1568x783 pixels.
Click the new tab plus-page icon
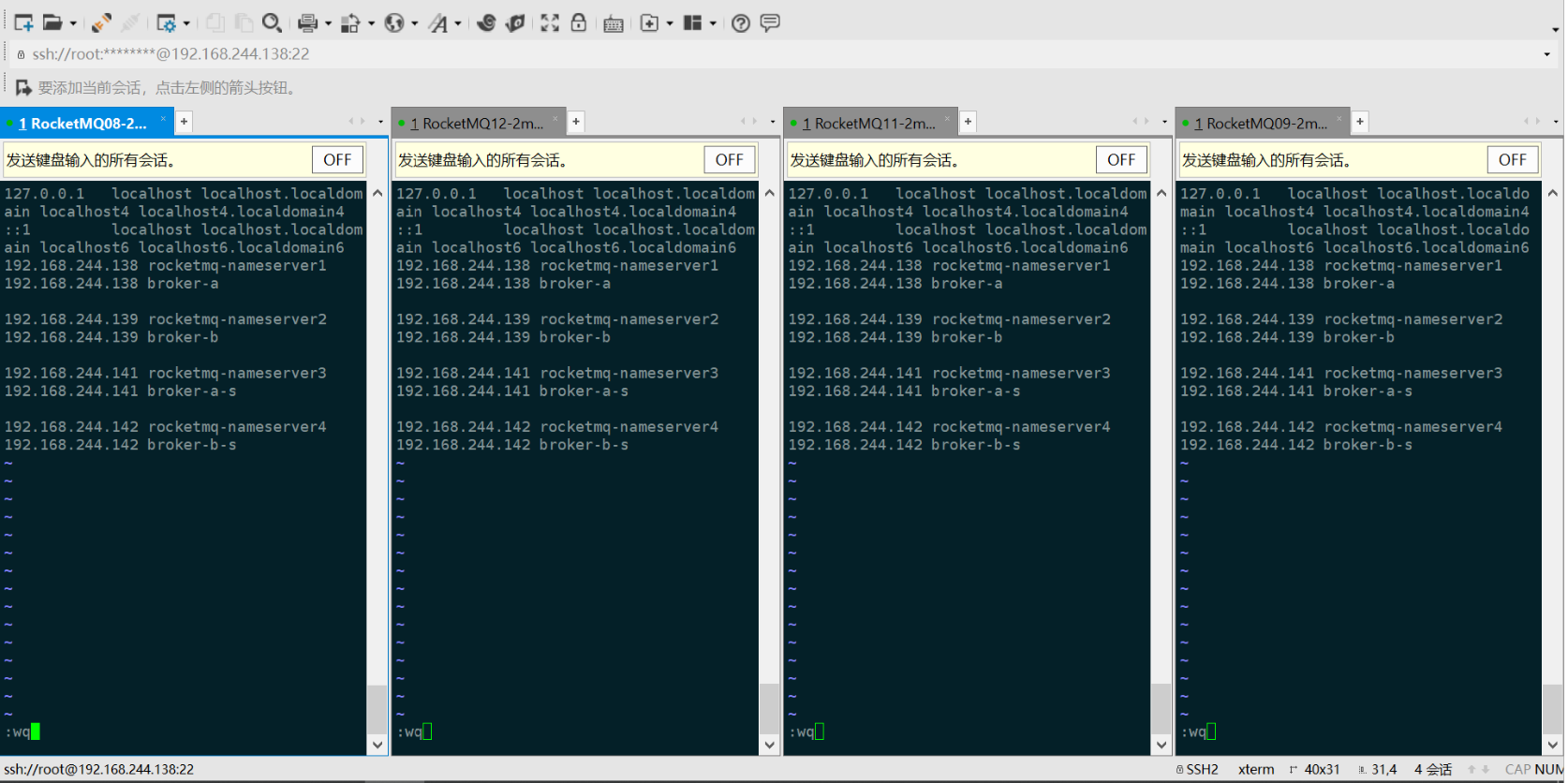[x=649, y=22]
